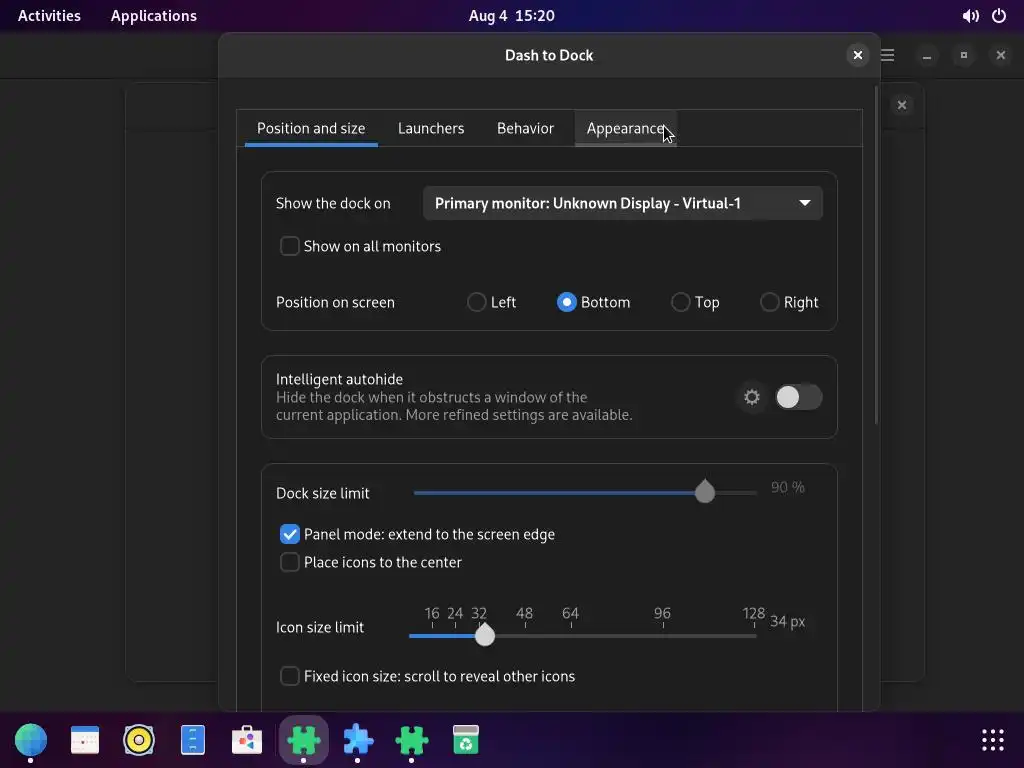The image size is (1024, 768).
Task: Click the 48 tick label on icon size scale
Action: click(524, 614)
